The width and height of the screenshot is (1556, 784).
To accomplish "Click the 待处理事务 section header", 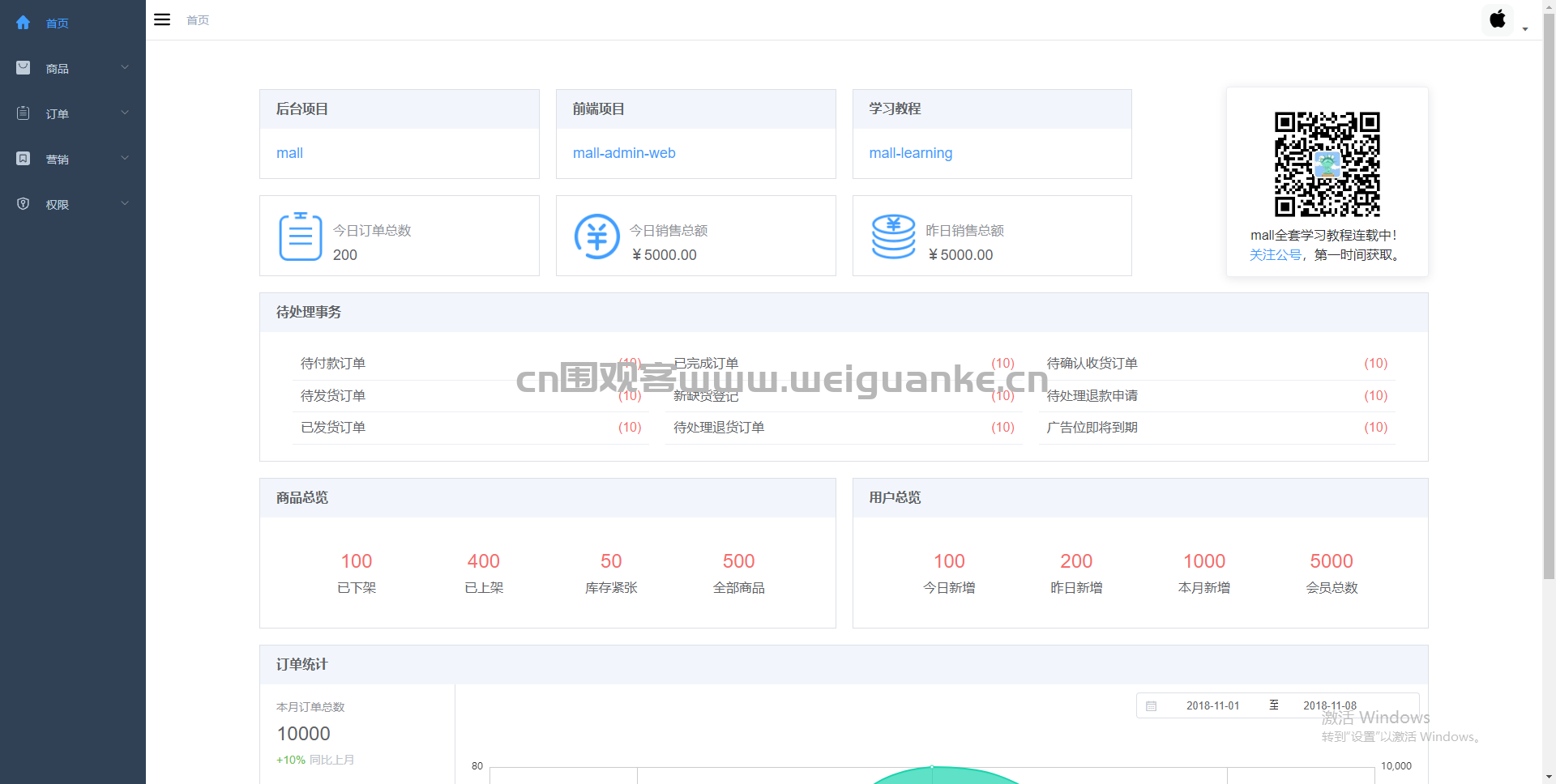I will tap(844, 313).
